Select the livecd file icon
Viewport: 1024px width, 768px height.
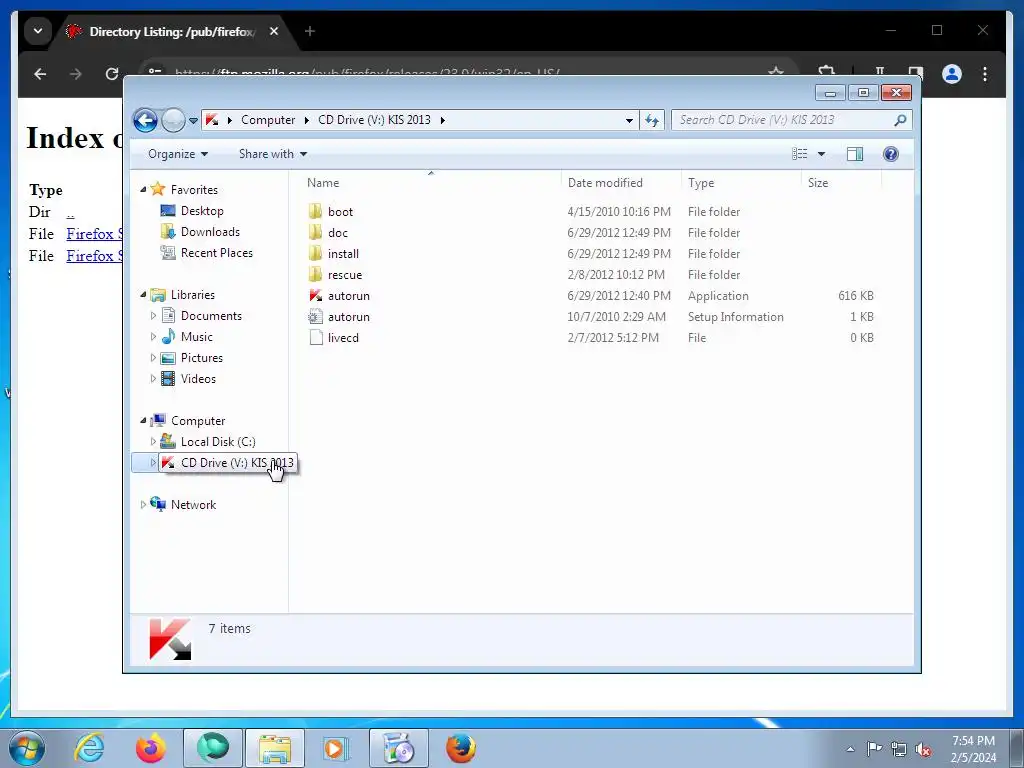coord(315,338)
